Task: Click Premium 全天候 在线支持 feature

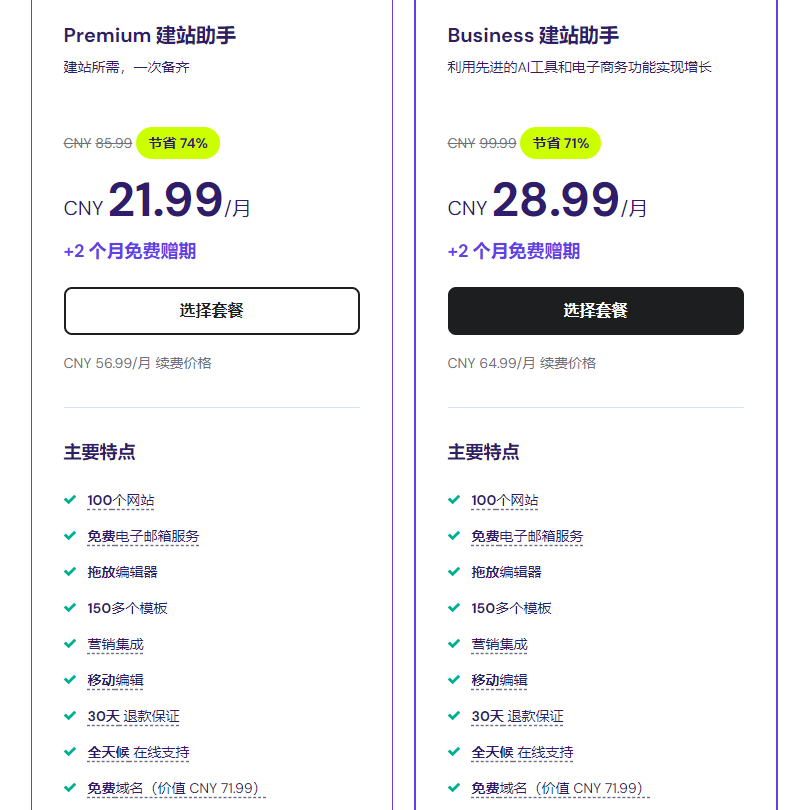Action: pos(138,752)
